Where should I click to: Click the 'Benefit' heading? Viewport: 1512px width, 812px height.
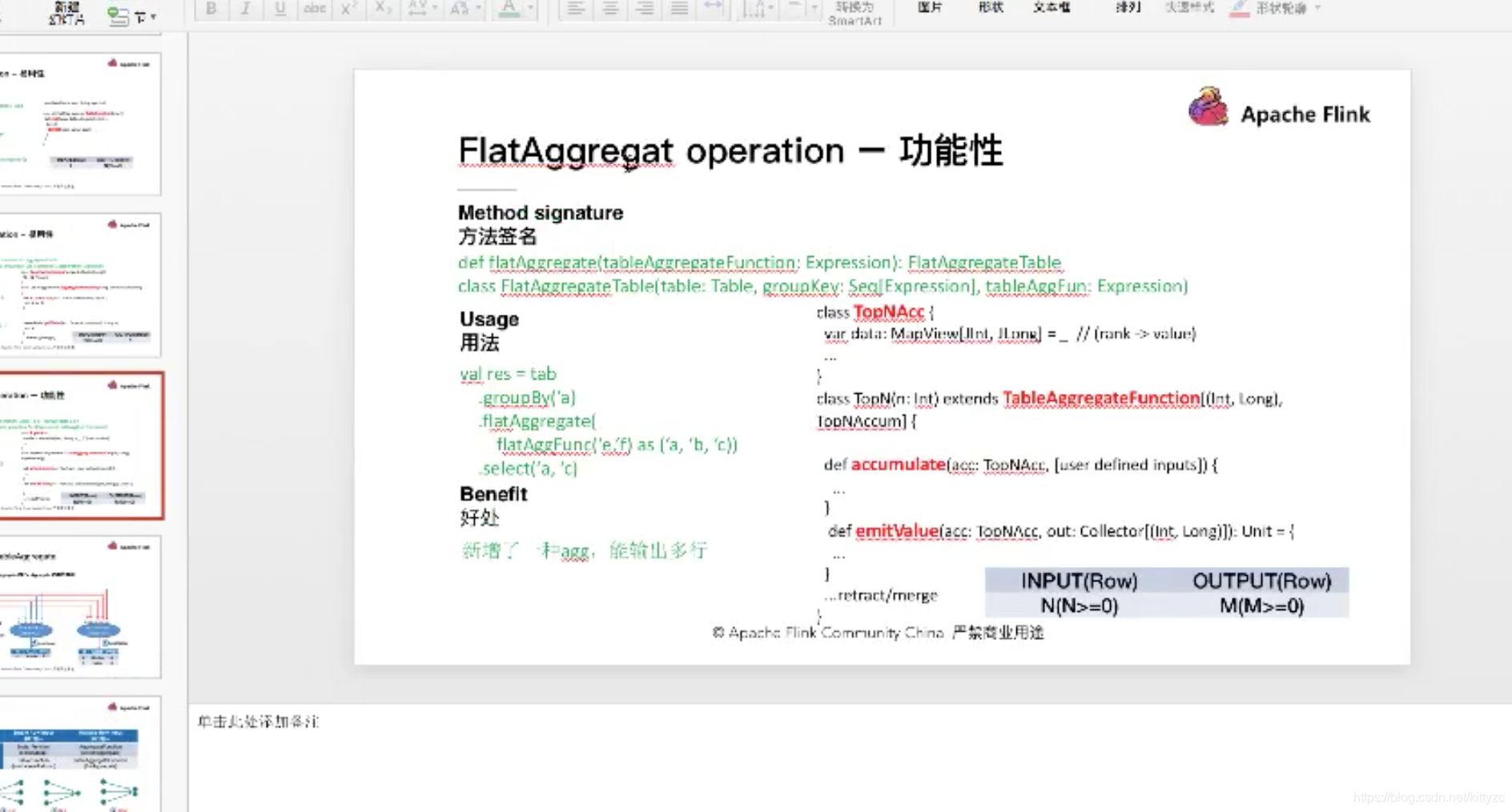493,493
